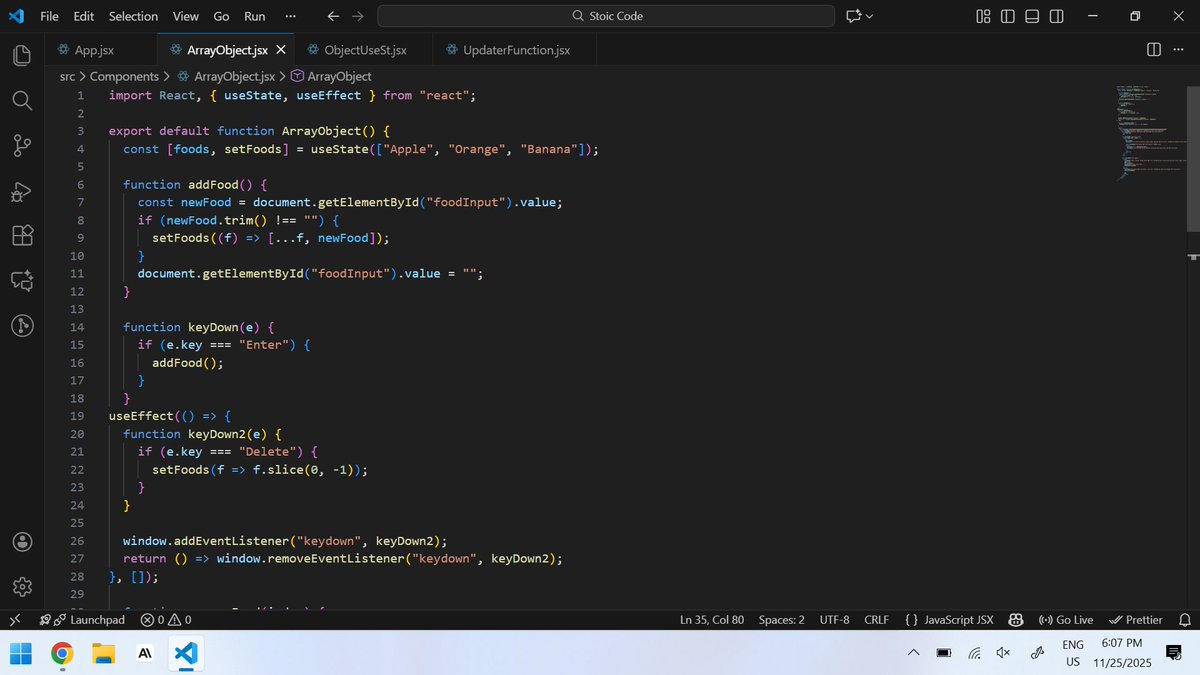Open the File menu
Screen dimensions: 1200x675
click(49, 16)
